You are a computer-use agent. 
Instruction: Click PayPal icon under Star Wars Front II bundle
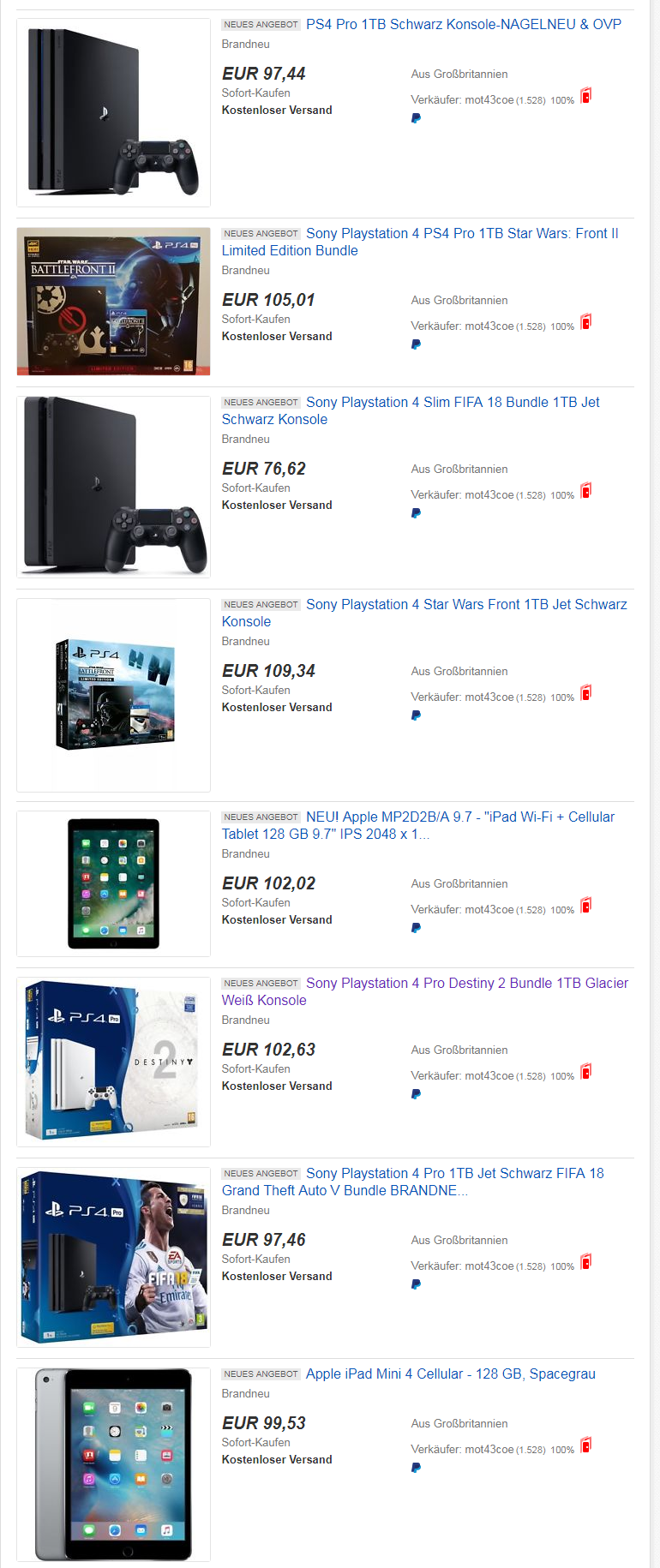point(416,344)
